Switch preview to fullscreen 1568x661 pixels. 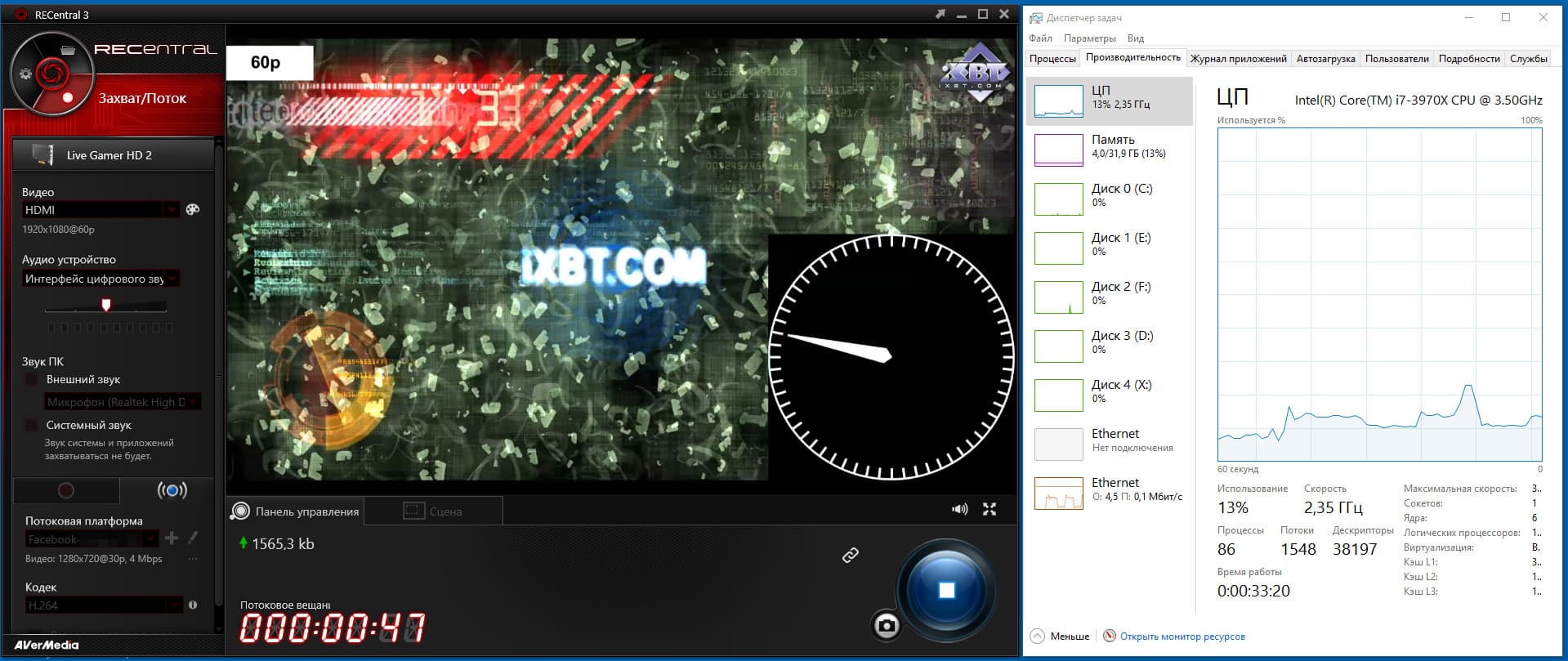989,509
